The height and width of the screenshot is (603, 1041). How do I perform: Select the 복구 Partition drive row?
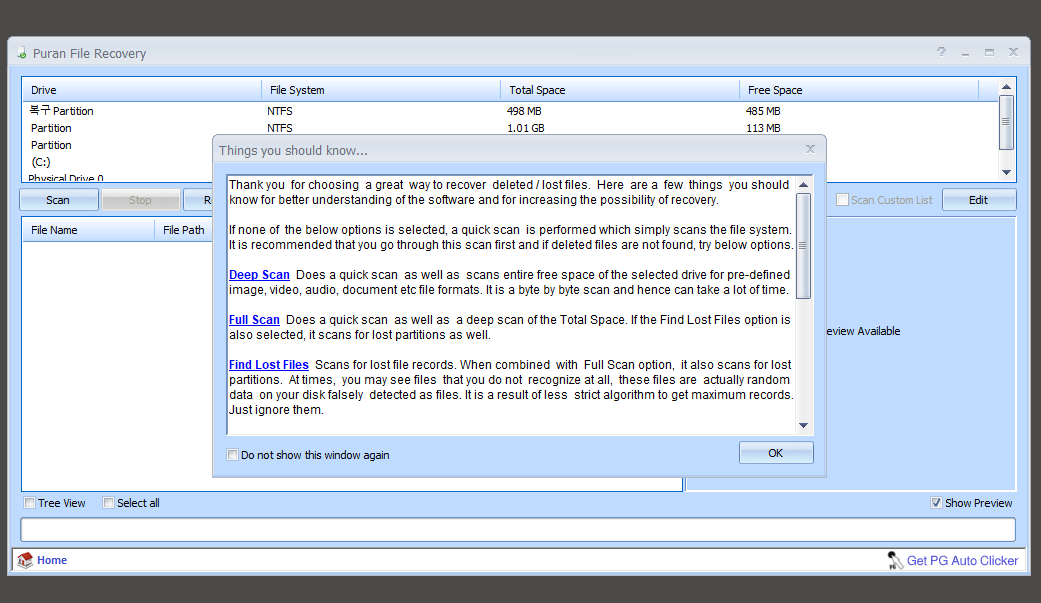[x=511, y=111]
